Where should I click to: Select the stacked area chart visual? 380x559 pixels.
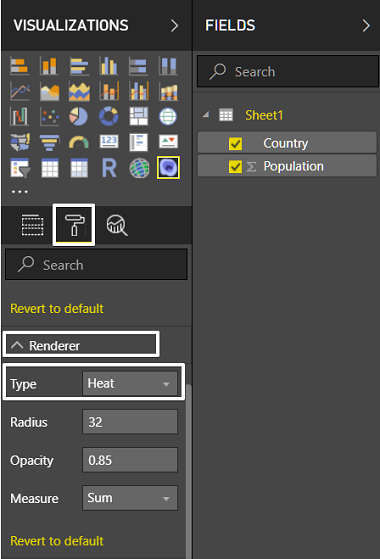tap(79, 91)
